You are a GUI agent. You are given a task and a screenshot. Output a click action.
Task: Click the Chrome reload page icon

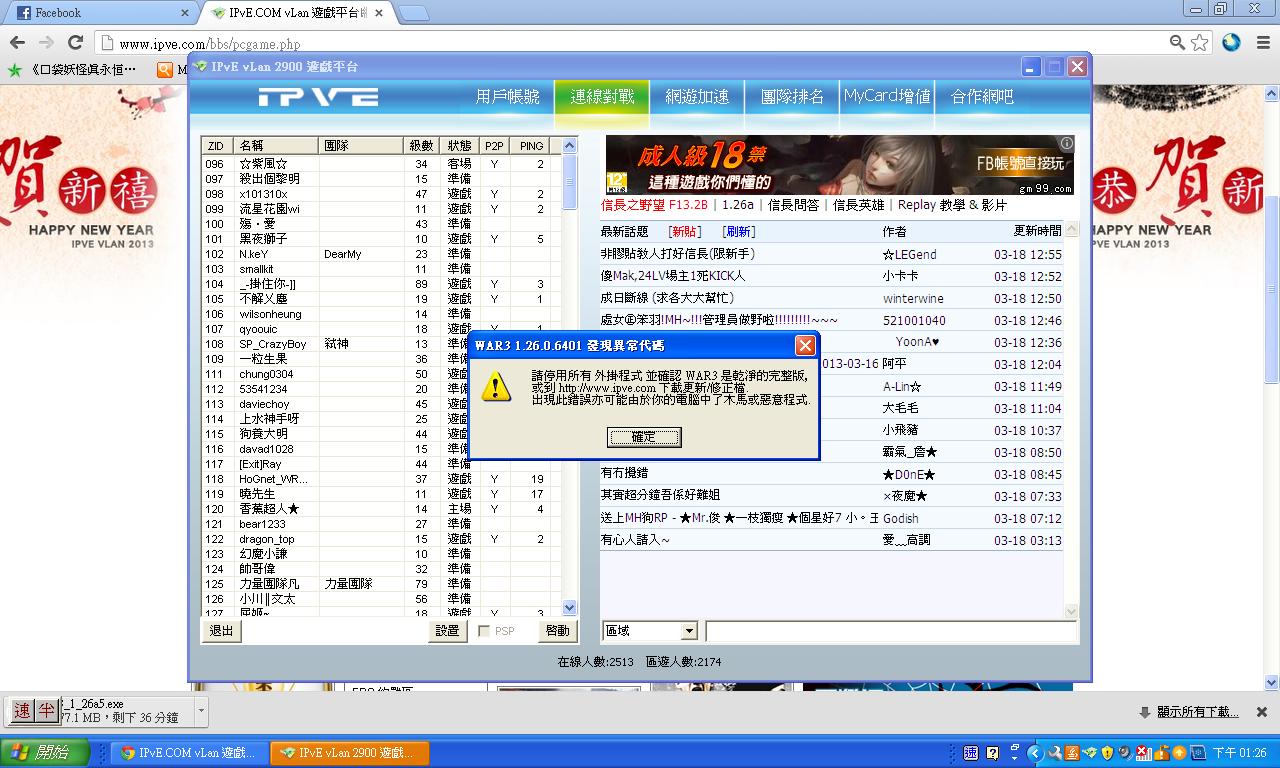pos(75,43)
